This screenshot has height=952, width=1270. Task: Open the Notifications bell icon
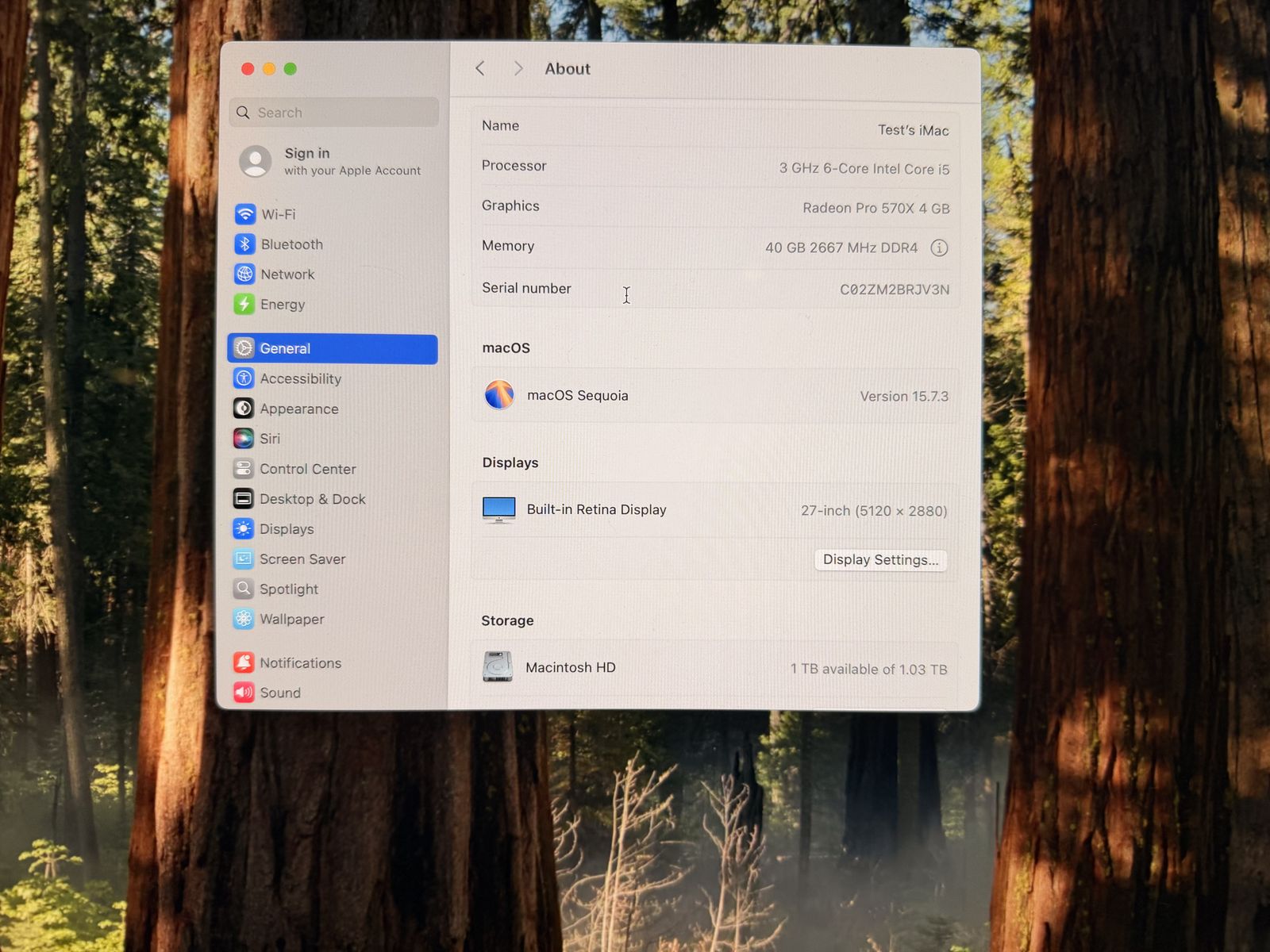[x=244, y=662]
